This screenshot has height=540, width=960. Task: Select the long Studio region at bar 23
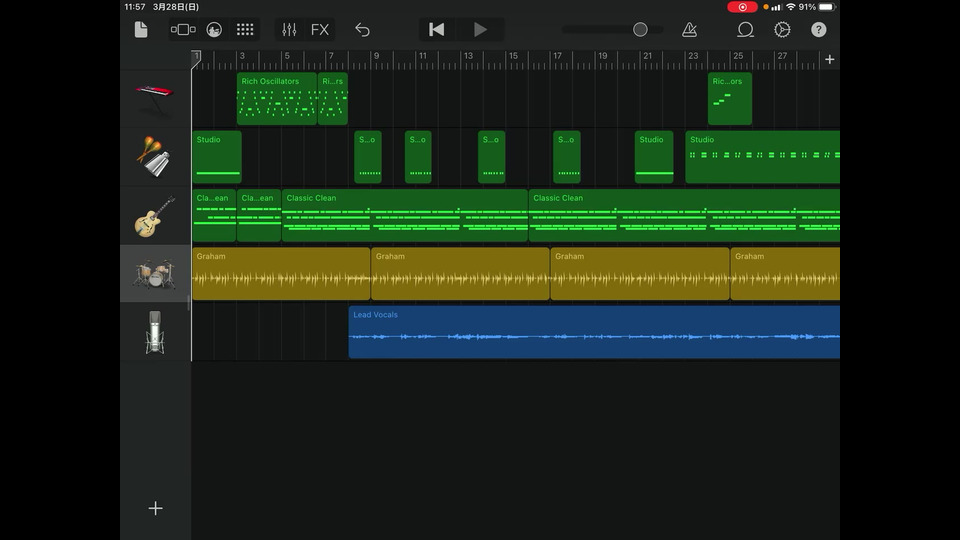click(763, 157)
